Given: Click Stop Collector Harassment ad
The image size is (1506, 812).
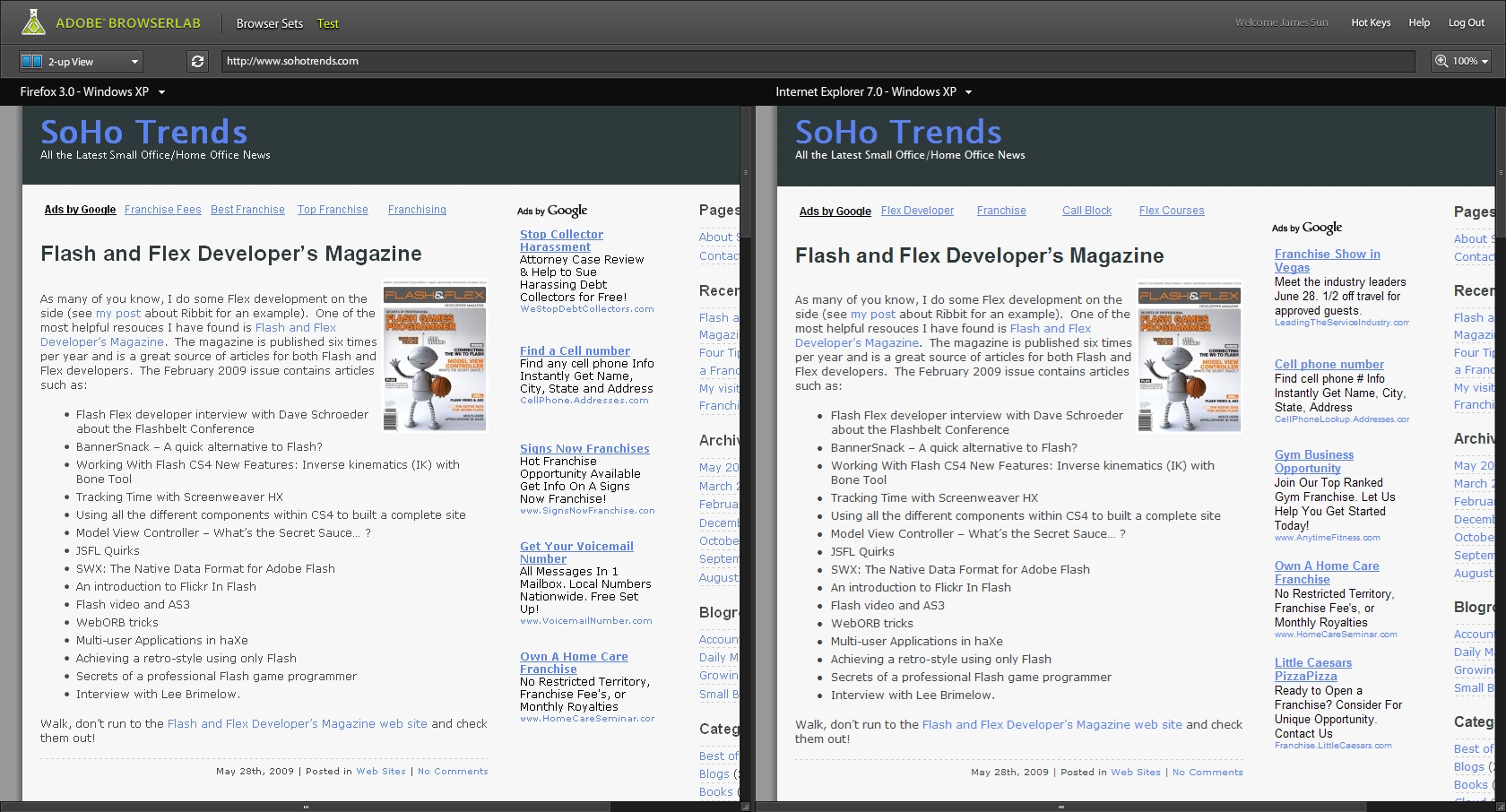Looking at the screenshot, I should click(x=561, y=240).
